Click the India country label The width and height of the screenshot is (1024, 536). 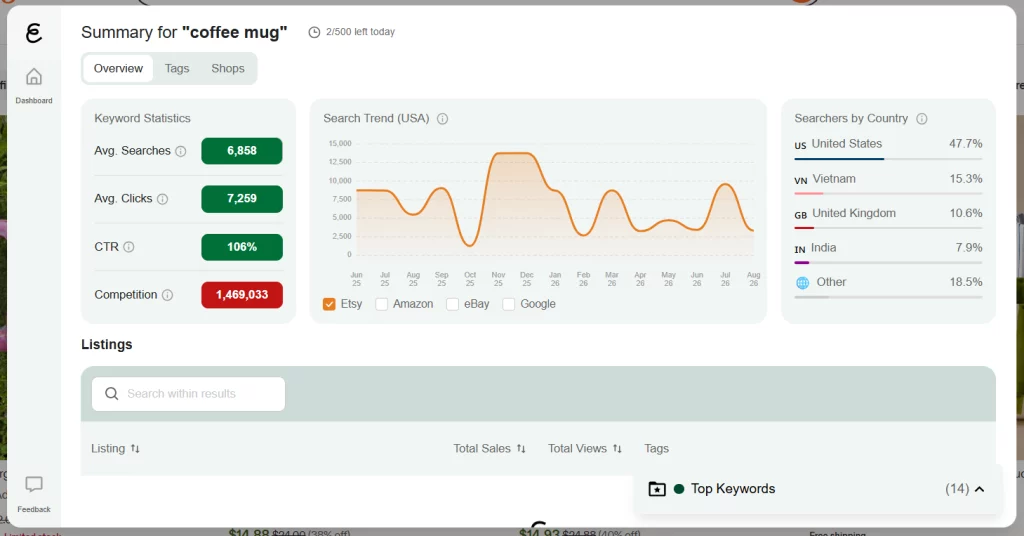tap(824, 248)
